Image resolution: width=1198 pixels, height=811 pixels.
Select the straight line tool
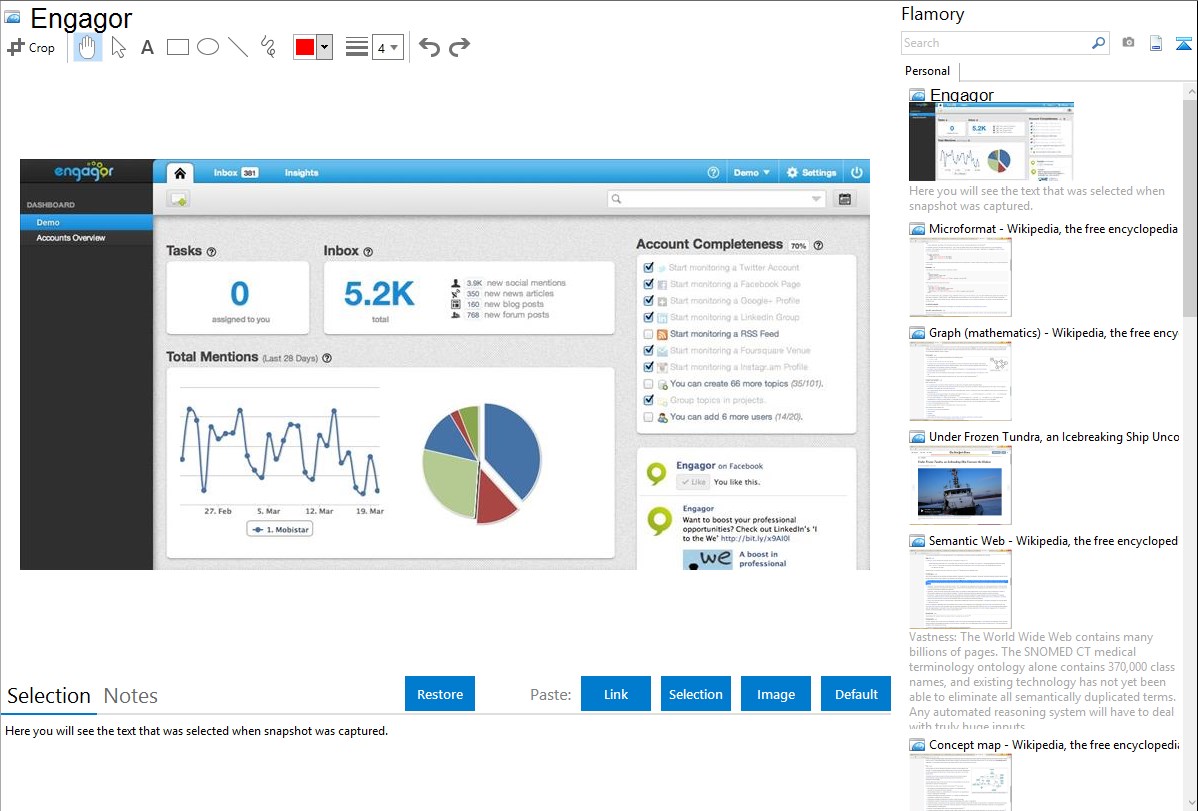(238, 47)
